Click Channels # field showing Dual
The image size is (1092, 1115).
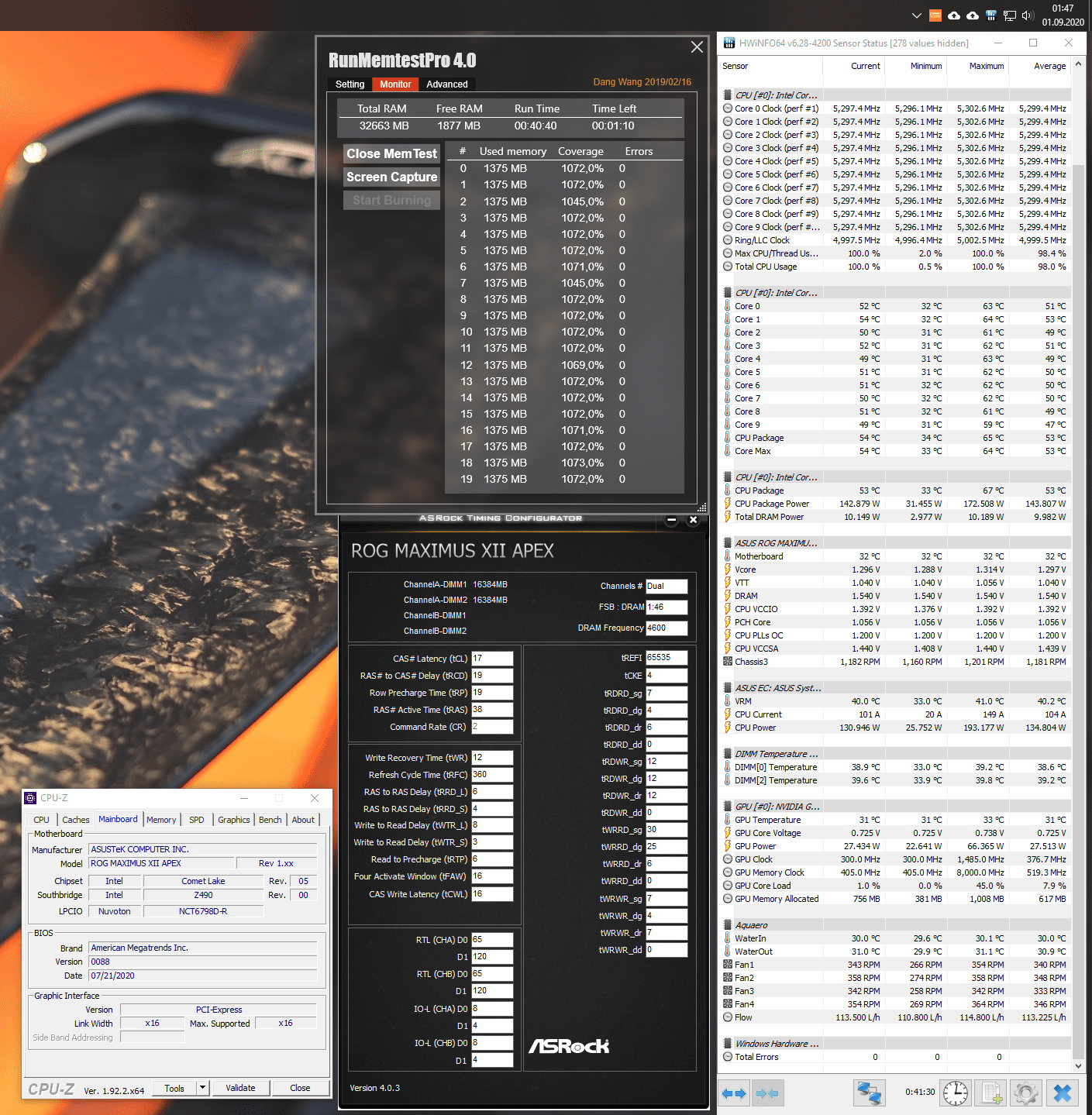coord(667,586)
